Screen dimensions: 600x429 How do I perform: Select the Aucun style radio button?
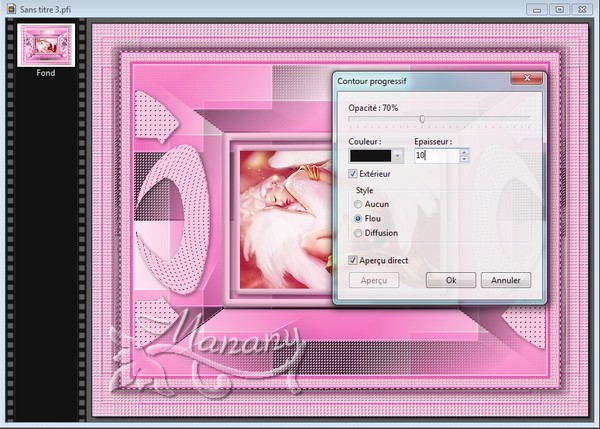(x=358, y=204)
